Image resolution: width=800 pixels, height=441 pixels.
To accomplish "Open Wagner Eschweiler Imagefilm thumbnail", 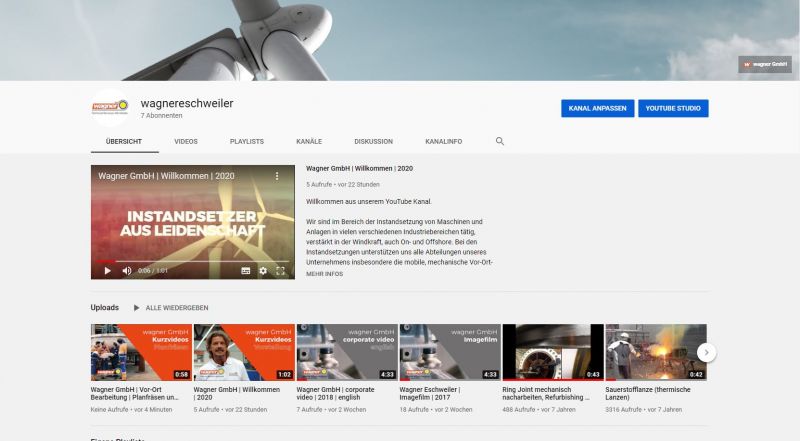I will click(450, 352).
